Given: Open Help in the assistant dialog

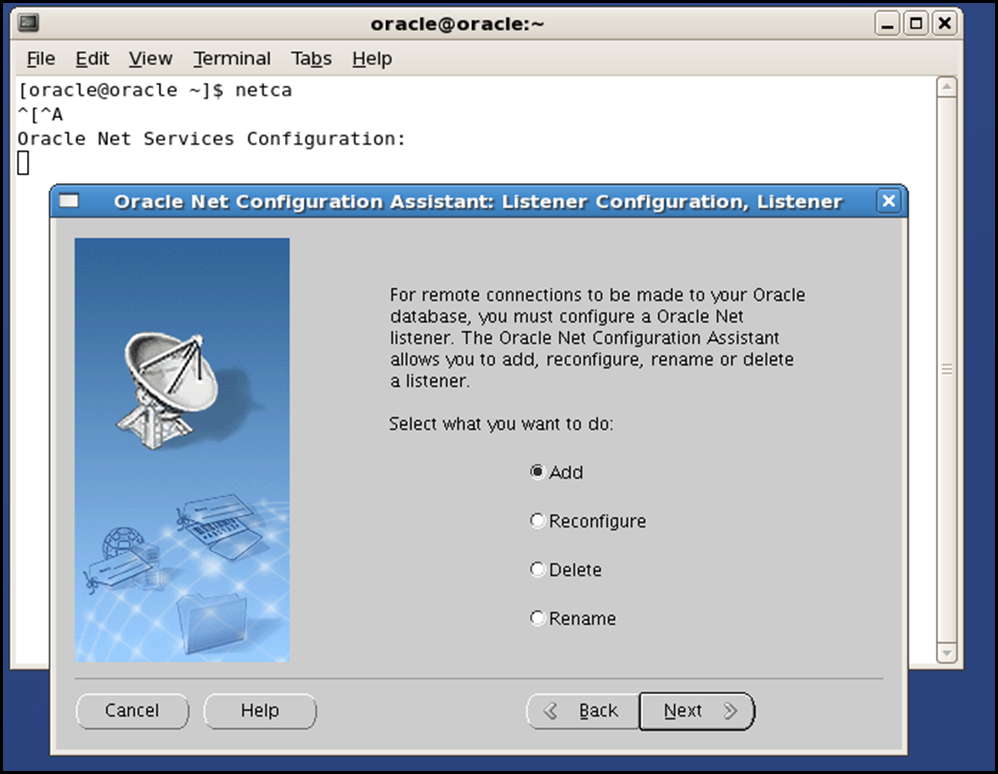Looking at the screenshot, I should click(260, 711).
